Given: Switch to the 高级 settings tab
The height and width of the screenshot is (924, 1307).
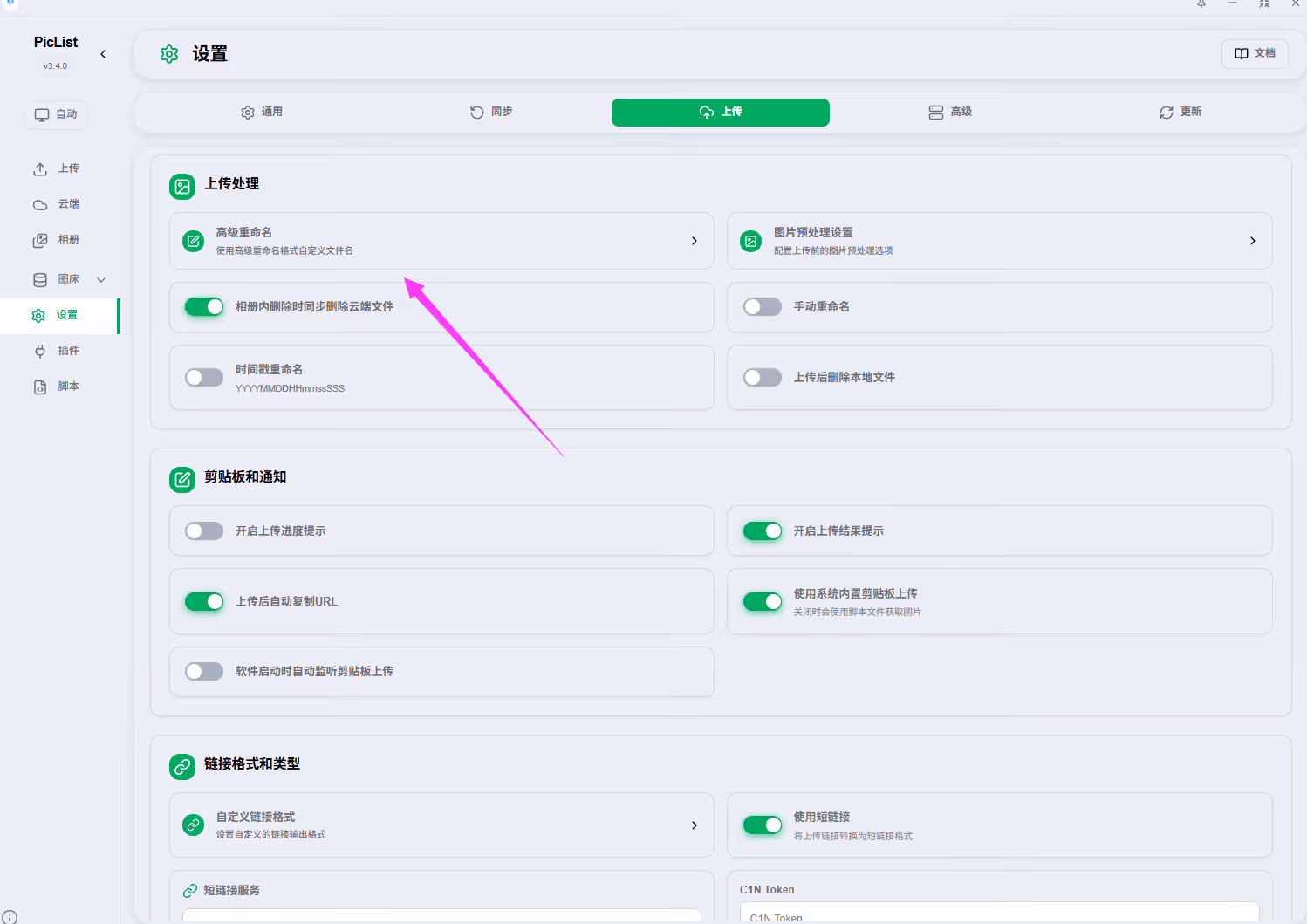Looking at the screenshot, I should tap(950, 113).
